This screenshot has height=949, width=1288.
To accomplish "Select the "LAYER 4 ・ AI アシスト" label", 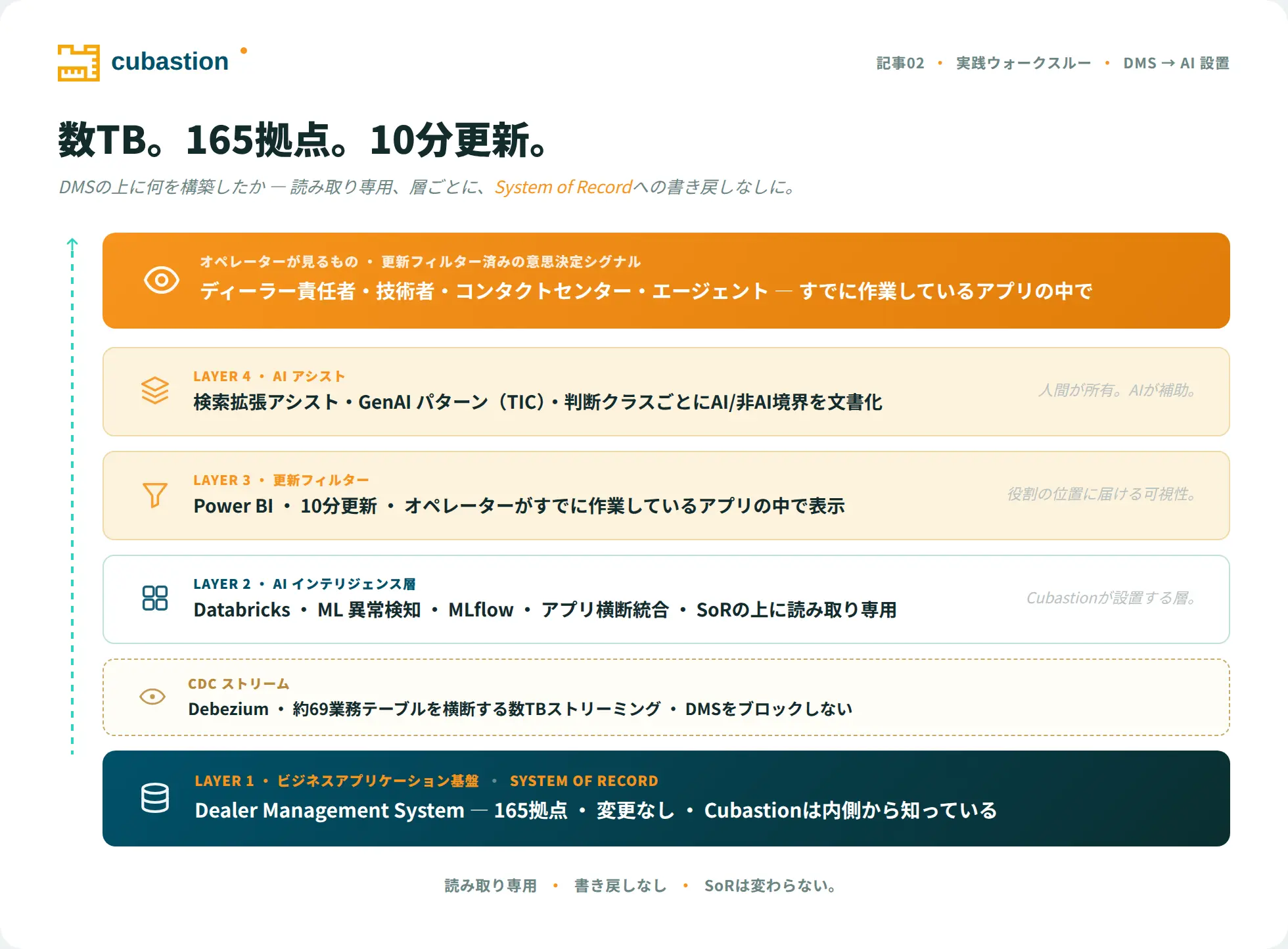I will click(269, 377).
